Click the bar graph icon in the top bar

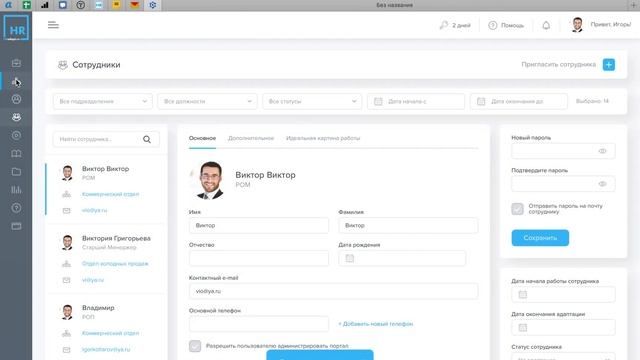point(44,5)
